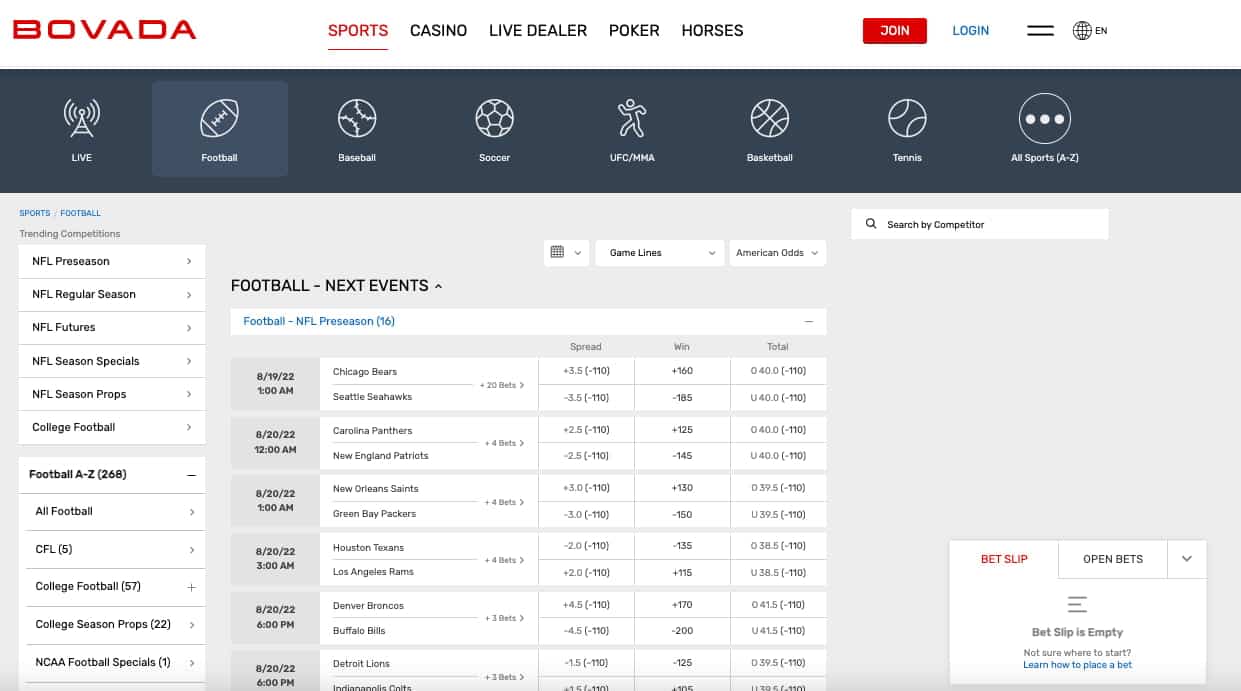Expand +4 Bets for Saints vs Packers

tap(504, 502)
